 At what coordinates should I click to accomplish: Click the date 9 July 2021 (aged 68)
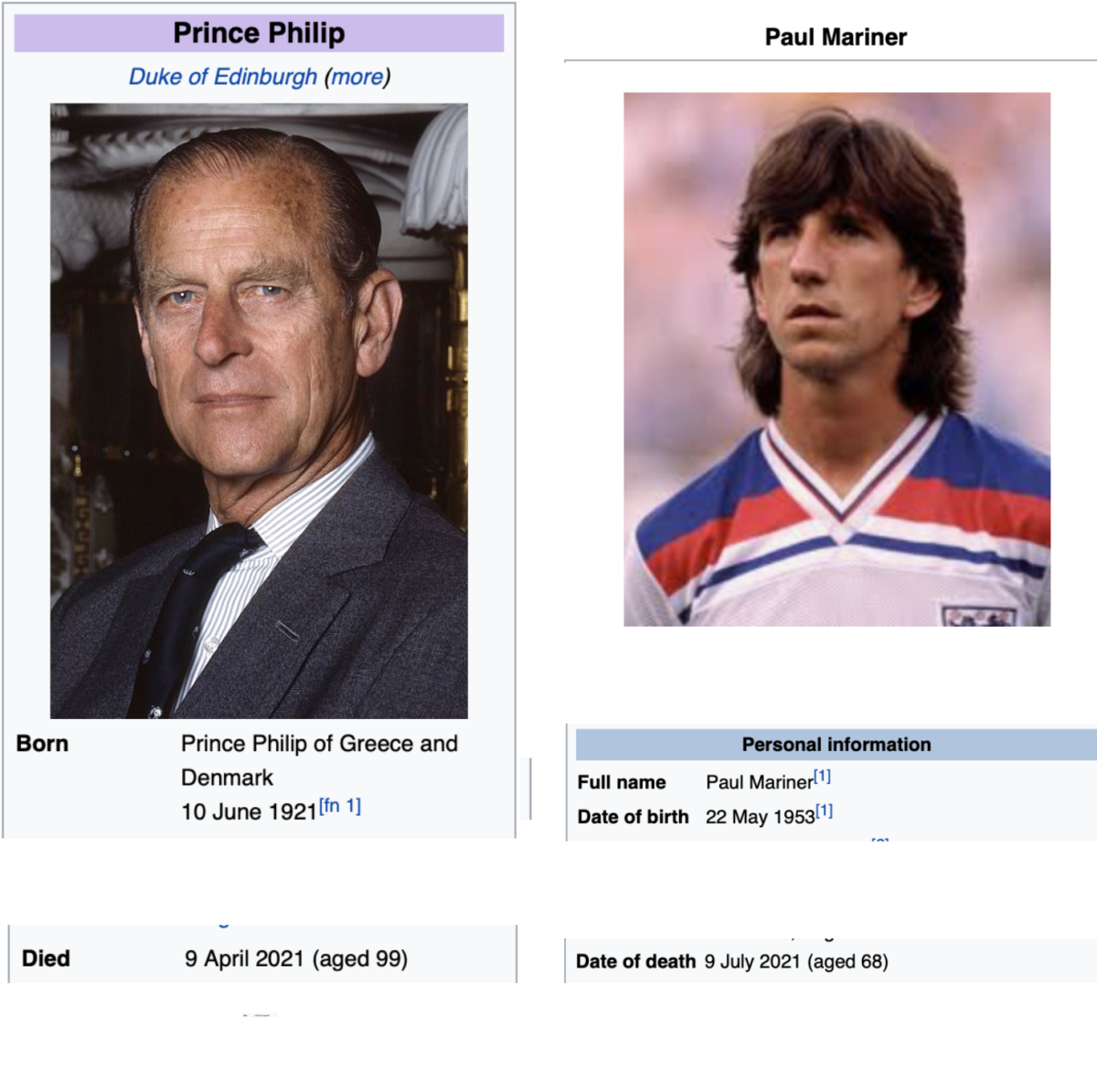796,961
